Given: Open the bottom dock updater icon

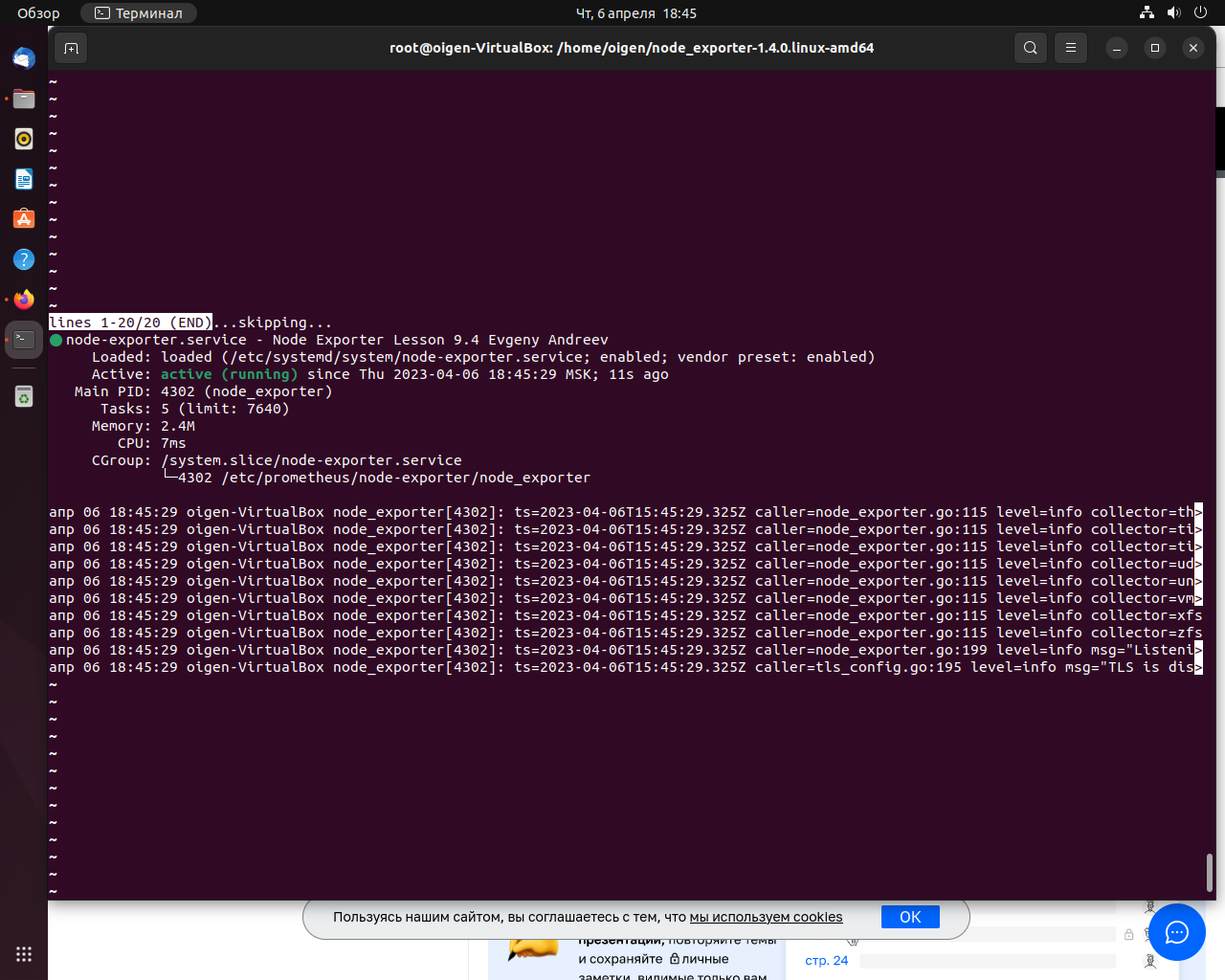Looking at the screenshot, I should click(23, 396).
